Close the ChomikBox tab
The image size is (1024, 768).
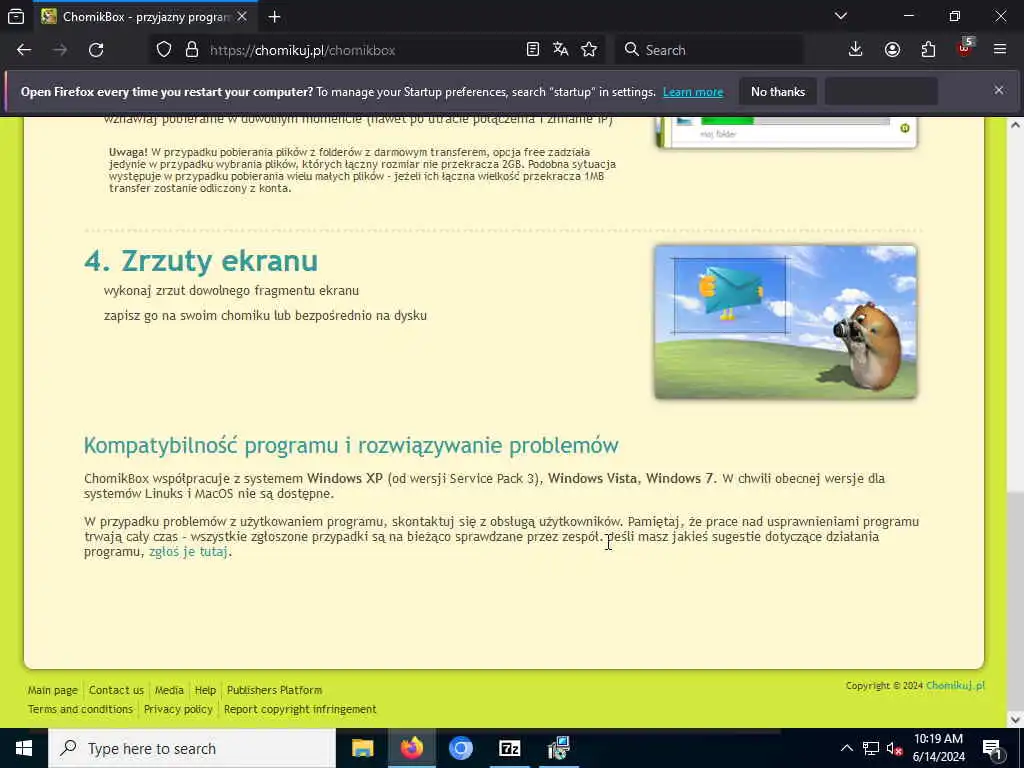pyautogui.click(x=242, y=16)
